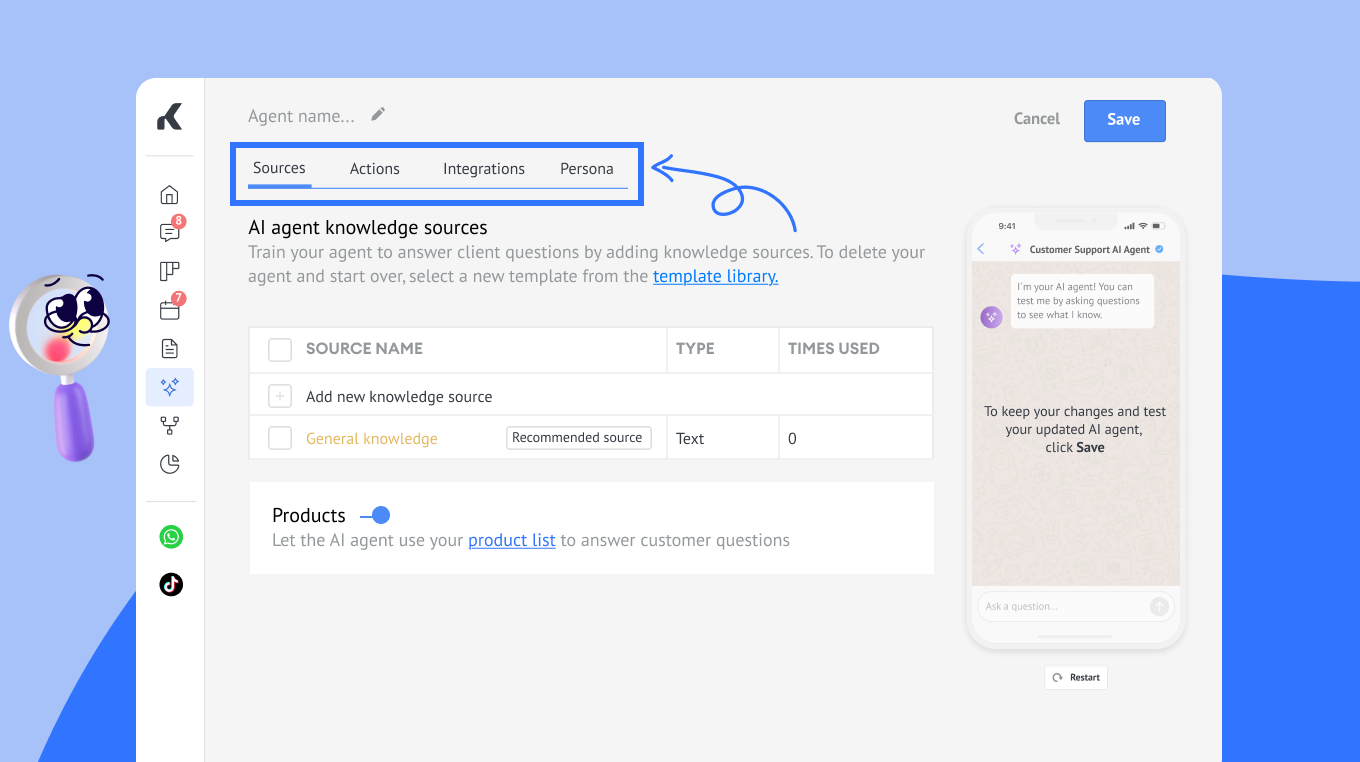Click plus to add new knowledge source

[x=280, y=397]
